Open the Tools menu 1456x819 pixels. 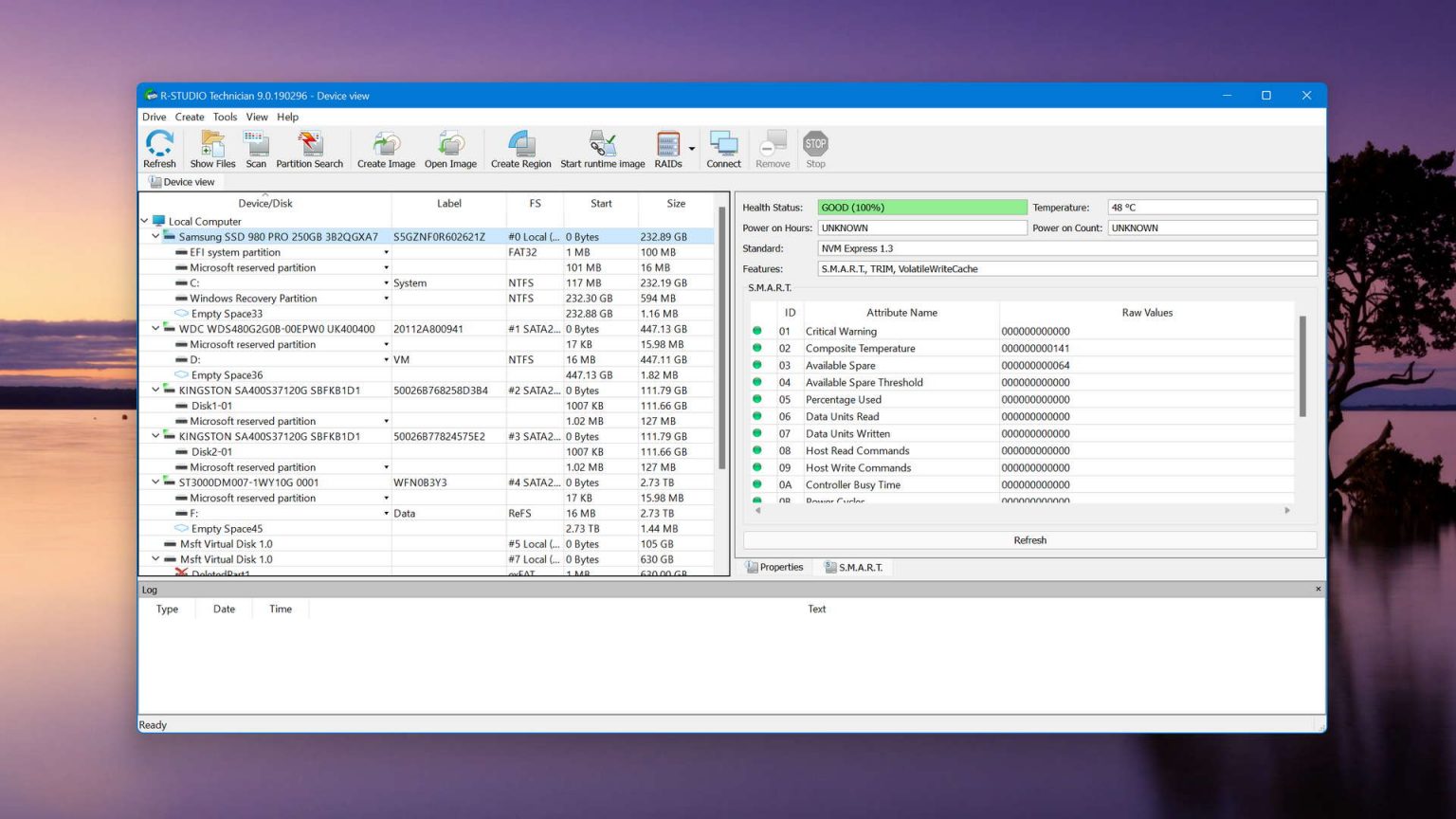tap(225, 117)
